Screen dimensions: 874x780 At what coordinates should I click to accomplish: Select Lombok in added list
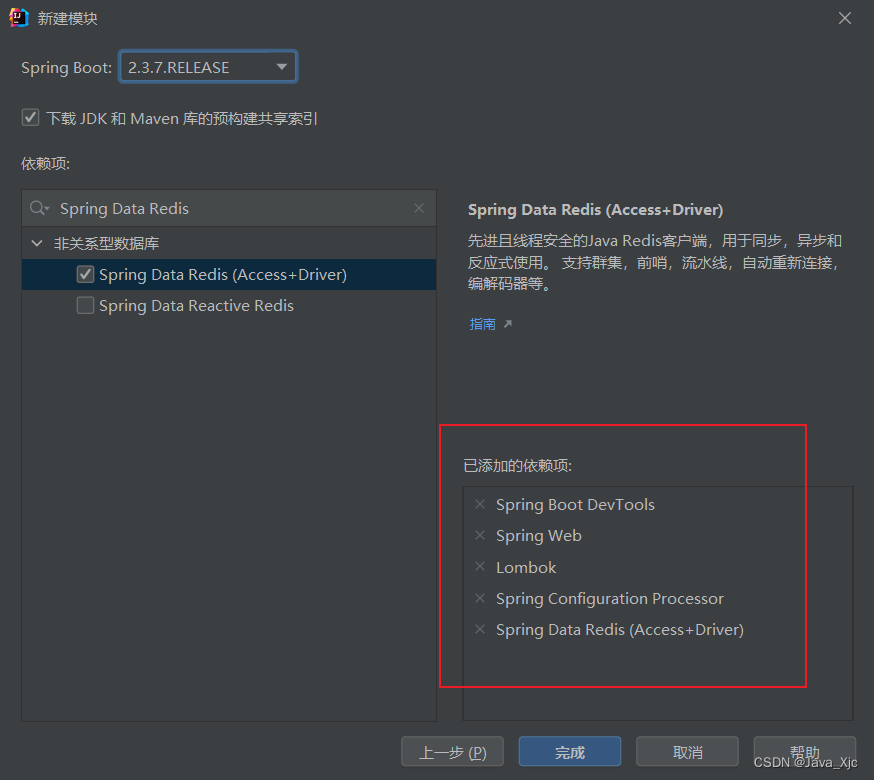coord(526,568)
